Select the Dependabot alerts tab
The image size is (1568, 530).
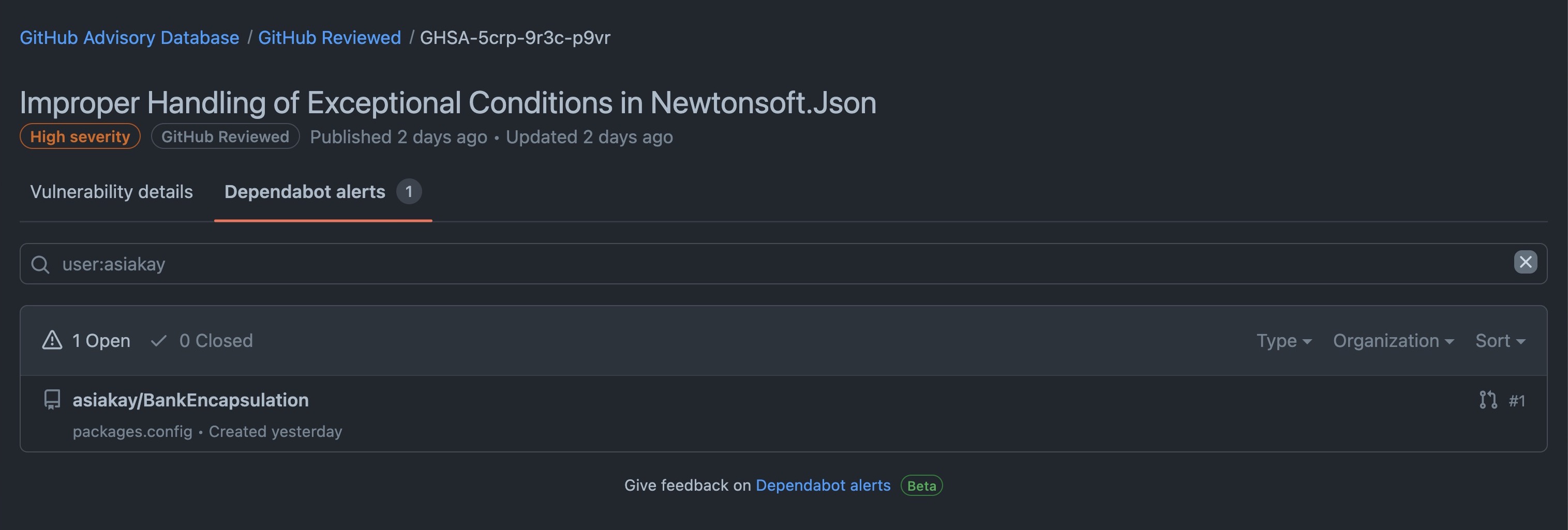[305, 192]
